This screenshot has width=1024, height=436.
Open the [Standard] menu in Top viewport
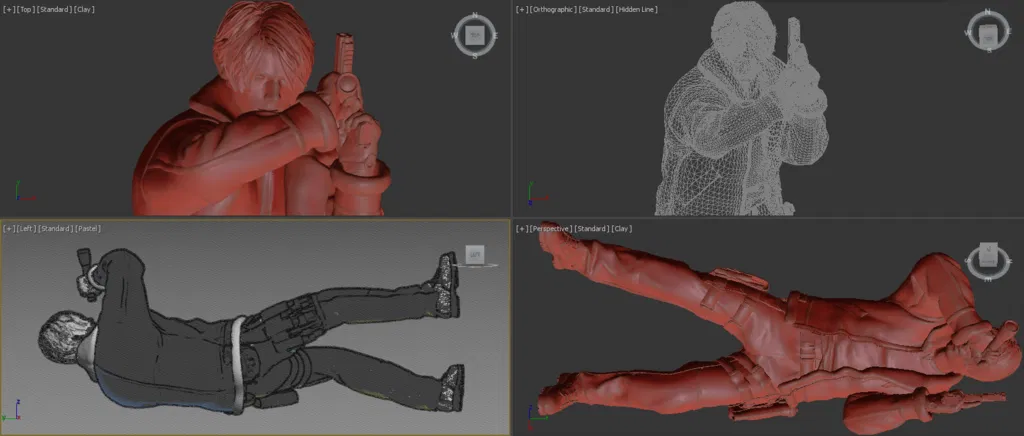pos(55,10)
